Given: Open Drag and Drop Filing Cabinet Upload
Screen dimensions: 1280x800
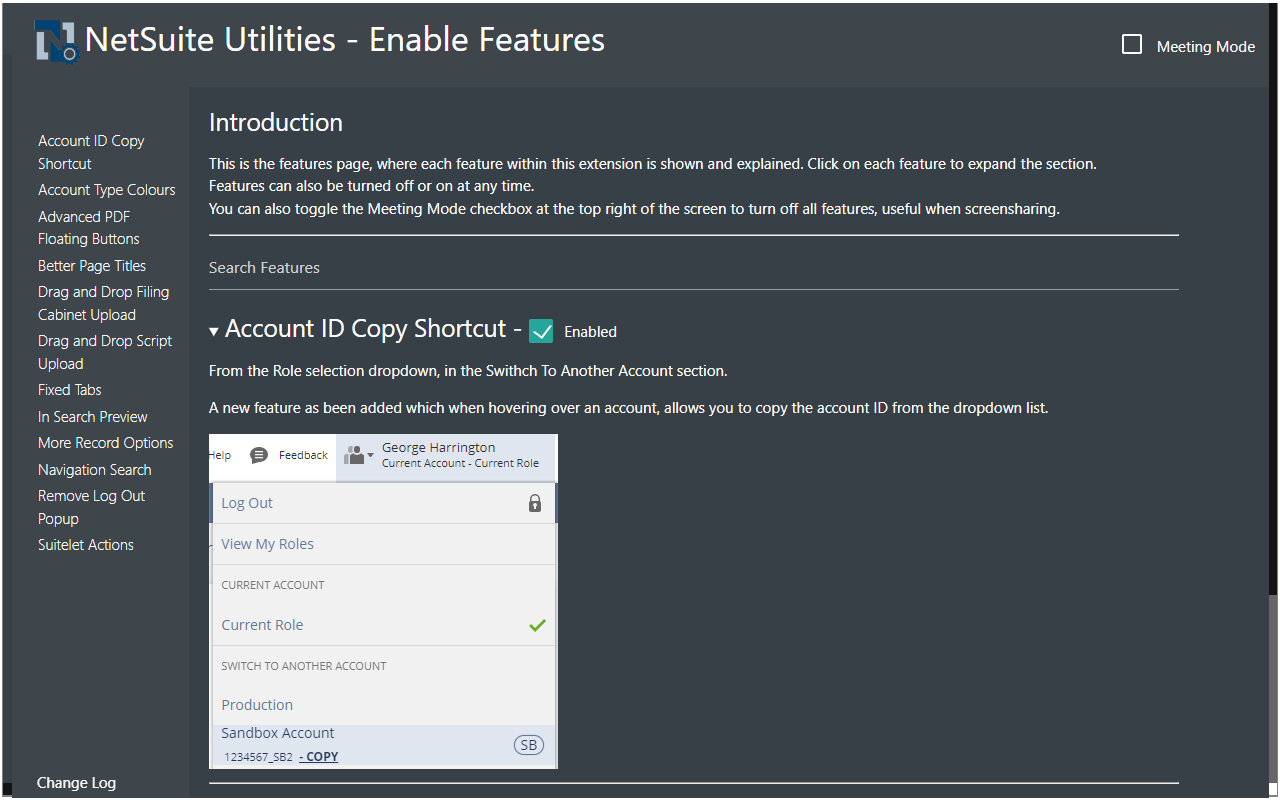Looking at the screenshot, I should 104,303.
